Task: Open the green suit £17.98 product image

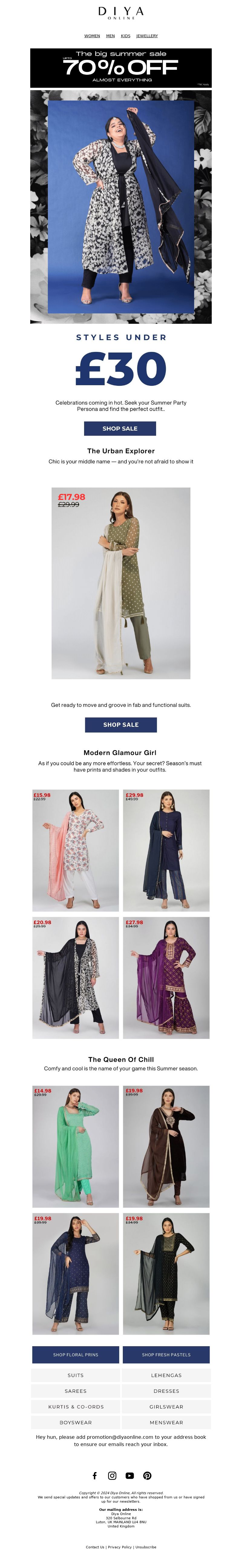Action: [121, 583]
